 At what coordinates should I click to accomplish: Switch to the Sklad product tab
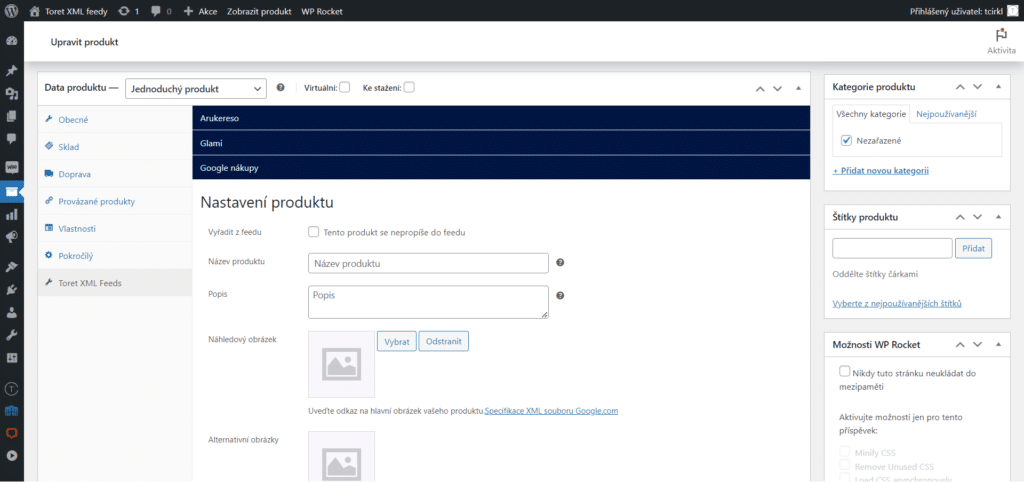click(115, 147)
